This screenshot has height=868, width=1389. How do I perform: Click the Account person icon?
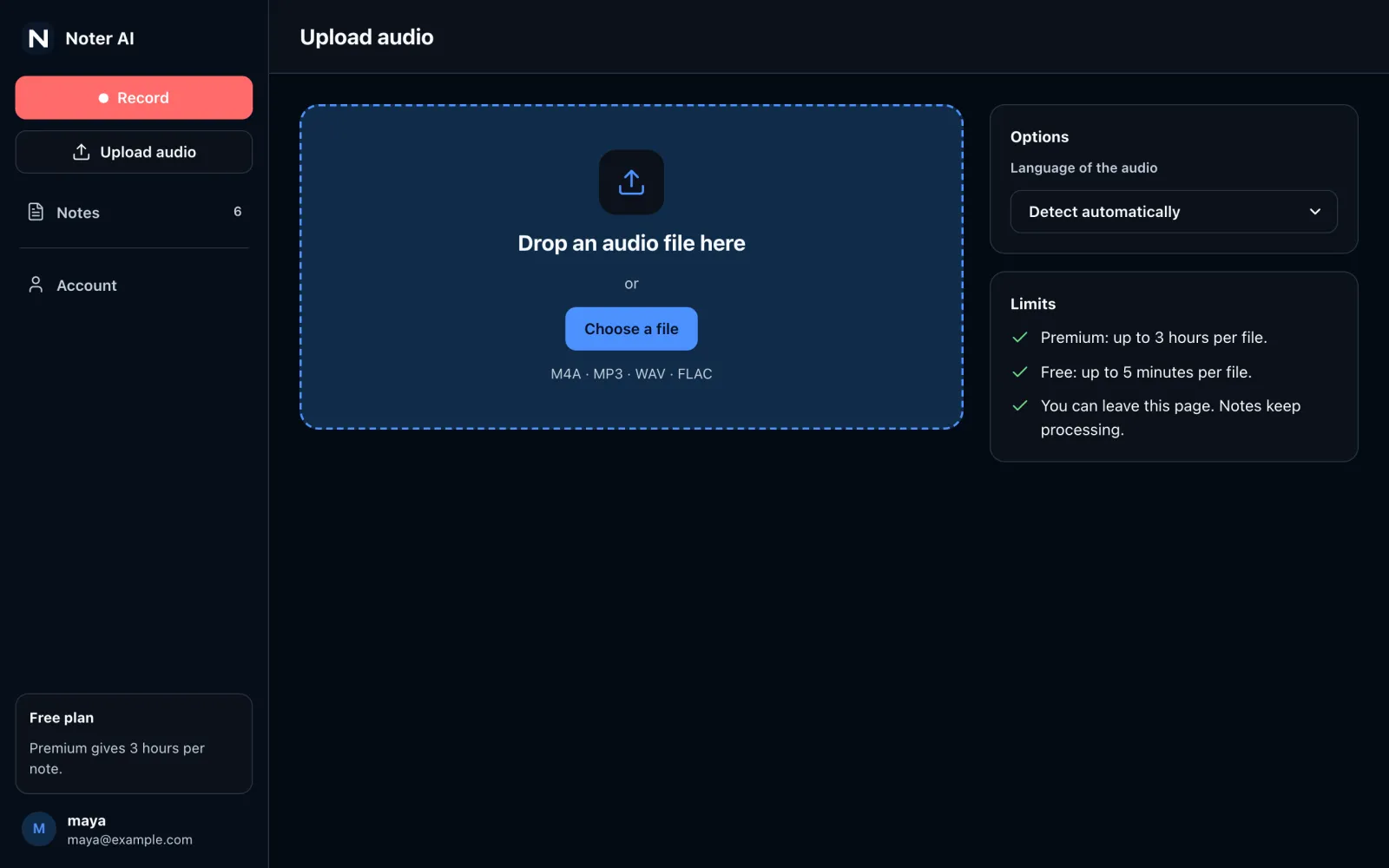click(x=36, y=285)
